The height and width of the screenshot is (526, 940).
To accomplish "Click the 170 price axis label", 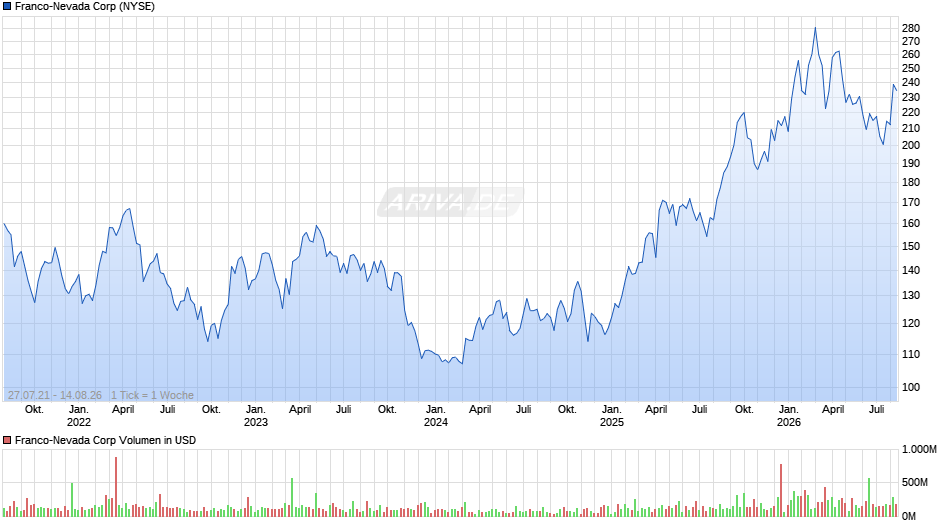I will pos(911,202).
